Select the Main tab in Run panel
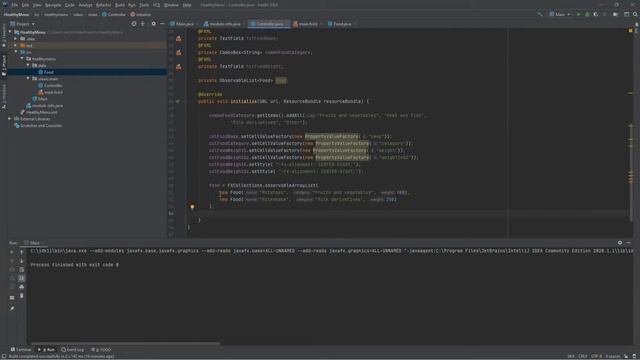Viewport: 640px width, 360px height. pos(33,242)
